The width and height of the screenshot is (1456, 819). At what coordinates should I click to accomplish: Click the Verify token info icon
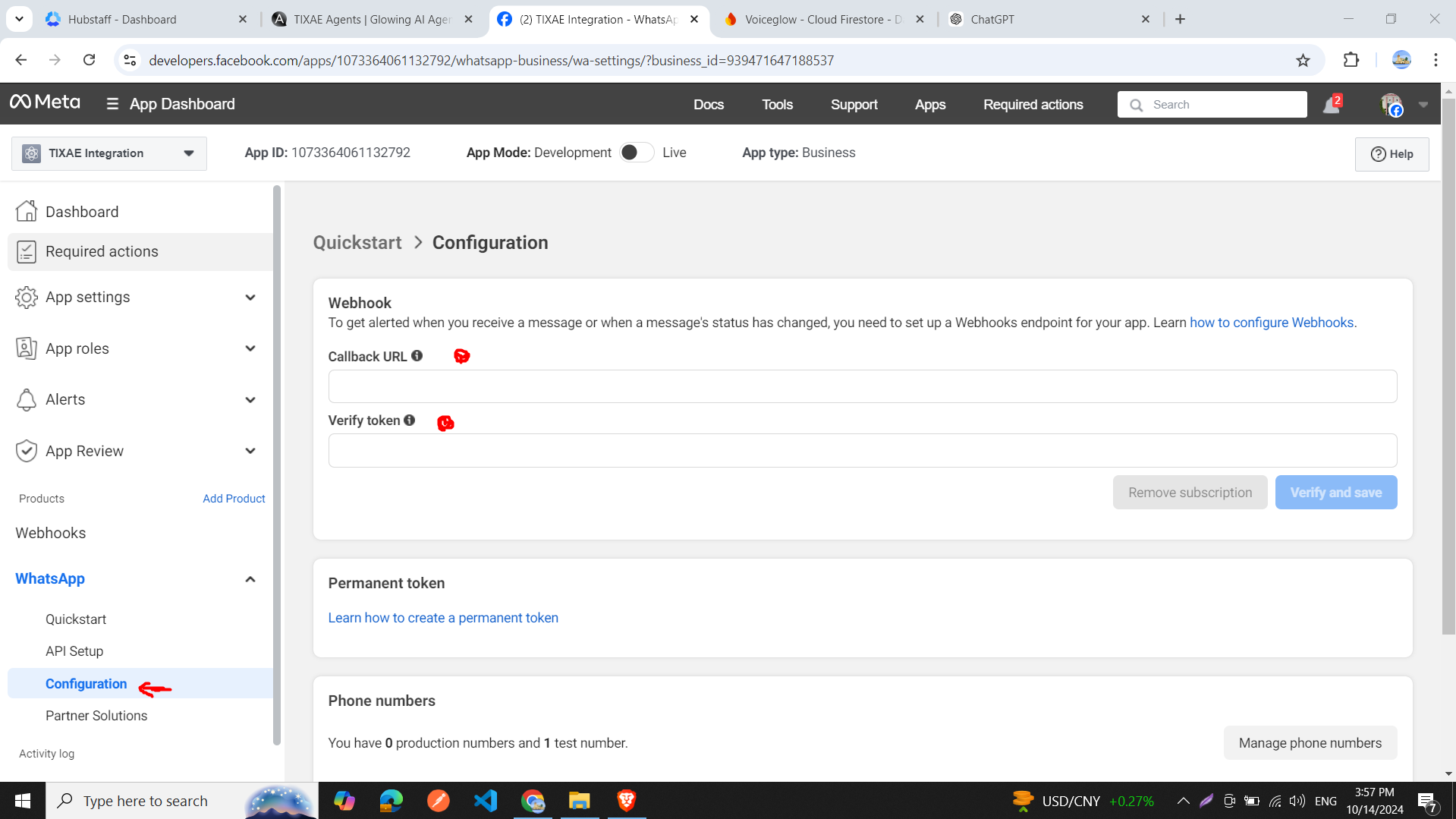click(x=410, y=421)
